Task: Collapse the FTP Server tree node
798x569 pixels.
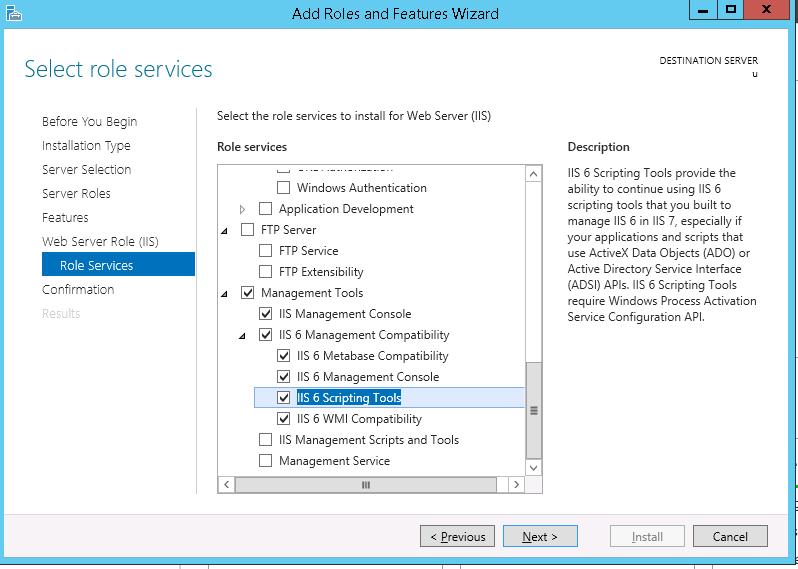Action: (x=225, y=230)
